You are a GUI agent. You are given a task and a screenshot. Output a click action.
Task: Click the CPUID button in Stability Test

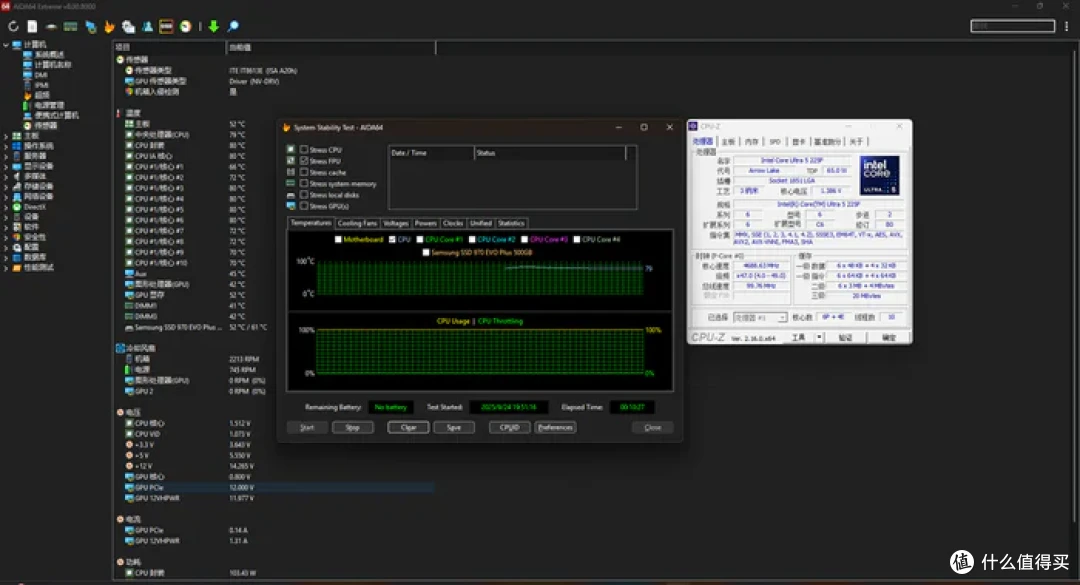pyautogui.click(x=509, y=428)
